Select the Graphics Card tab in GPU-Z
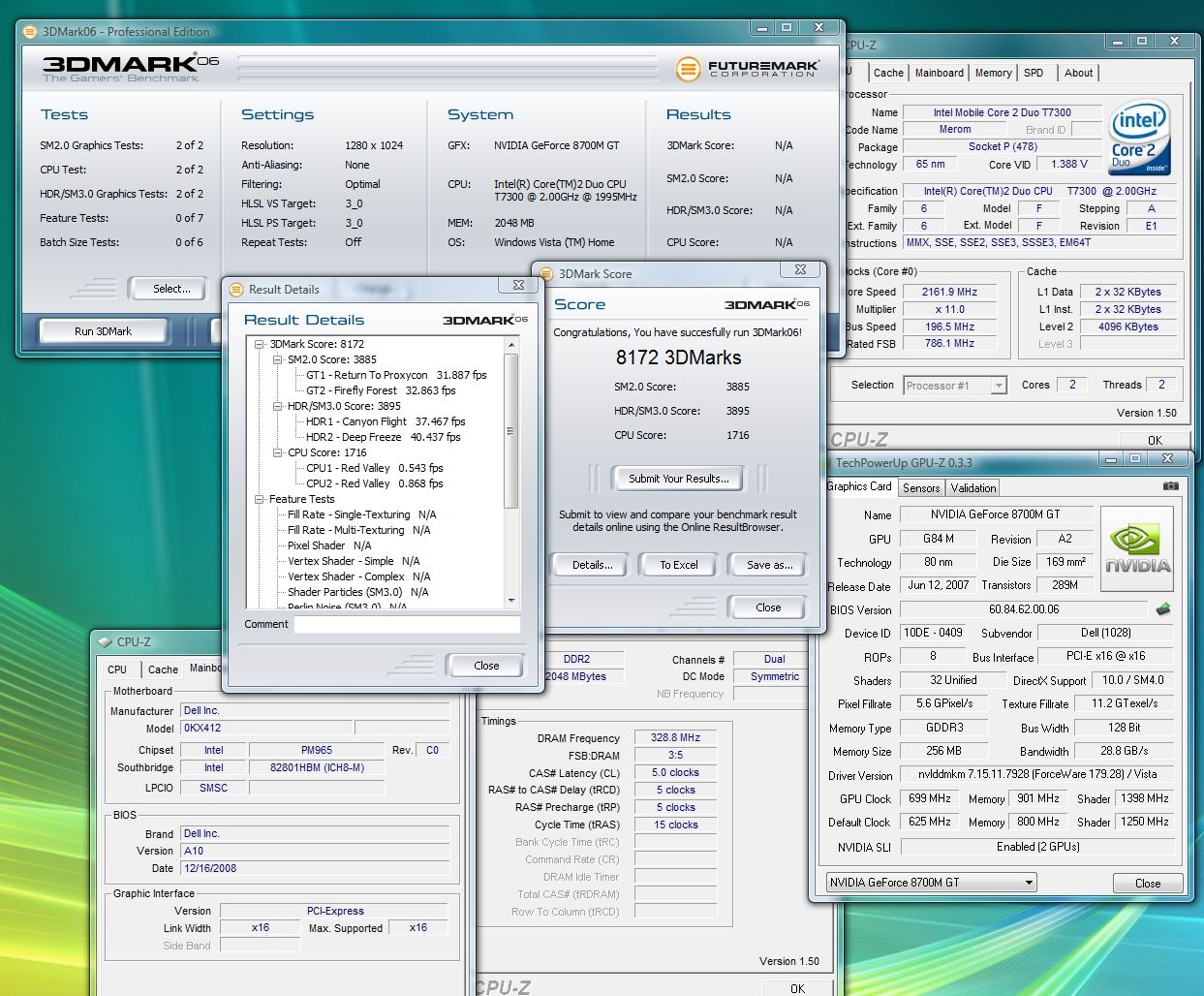Image resolution: width=1204 pixels, height=996 pixels. coord(858,486)
